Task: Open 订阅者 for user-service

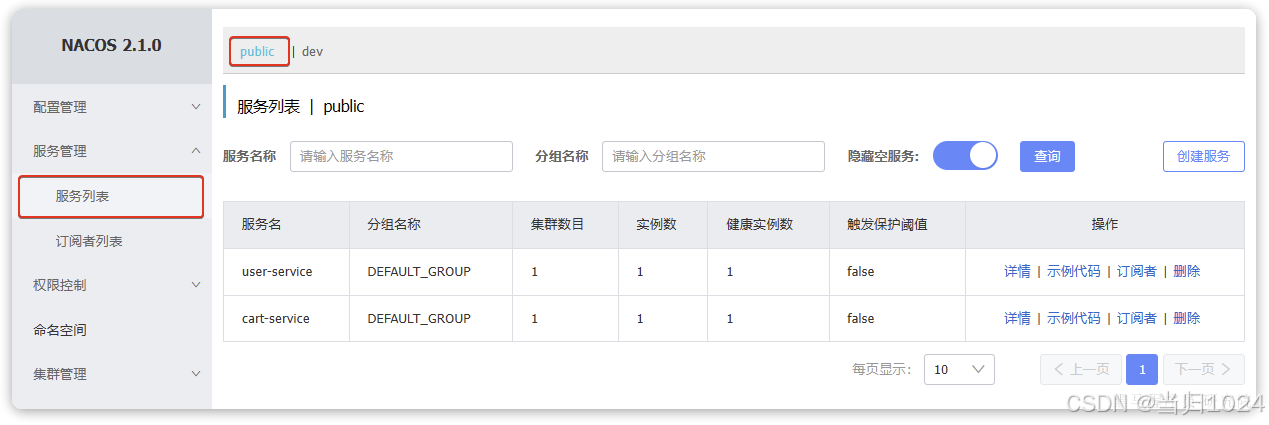Action: pyautogui.click(x=1136, y=271)
